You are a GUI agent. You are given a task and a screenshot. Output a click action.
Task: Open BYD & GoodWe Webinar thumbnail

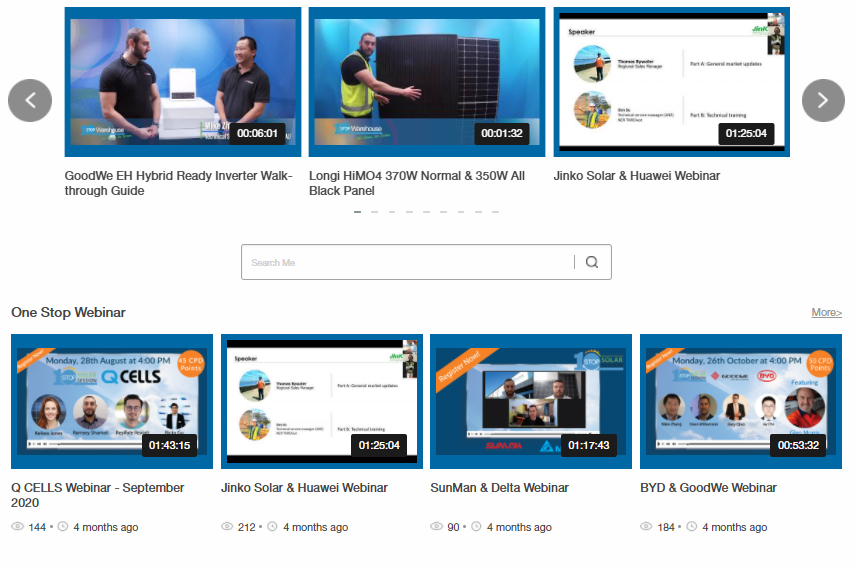[x=741, y=402]
